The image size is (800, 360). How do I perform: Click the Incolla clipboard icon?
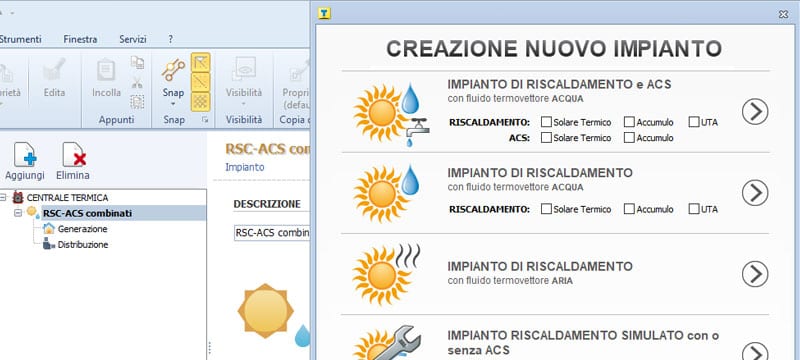(x=106, y=70)
